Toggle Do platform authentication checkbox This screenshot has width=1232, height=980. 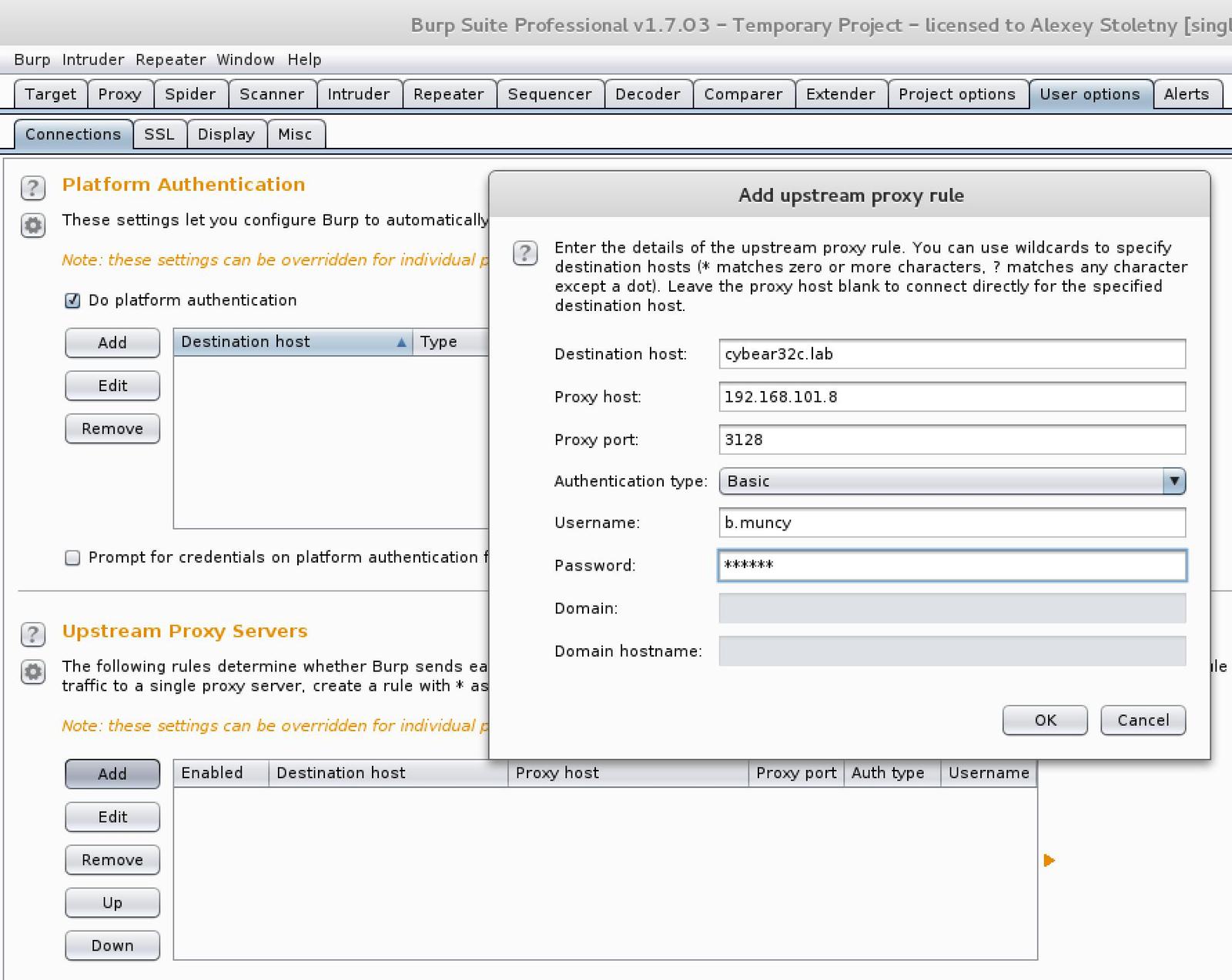click(72, 300)
